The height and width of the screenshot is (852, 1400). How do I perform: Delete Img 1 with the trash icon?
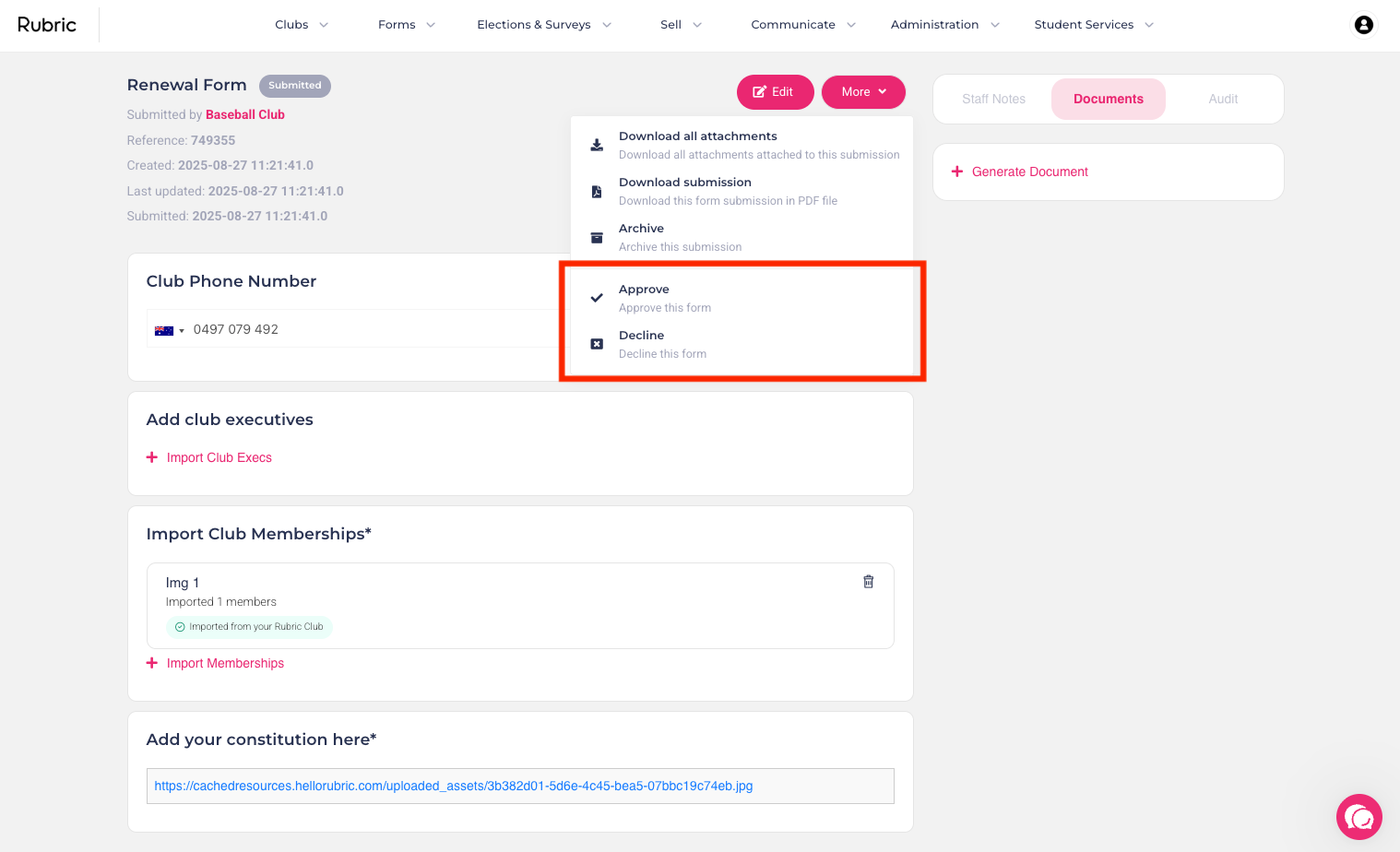868,582
